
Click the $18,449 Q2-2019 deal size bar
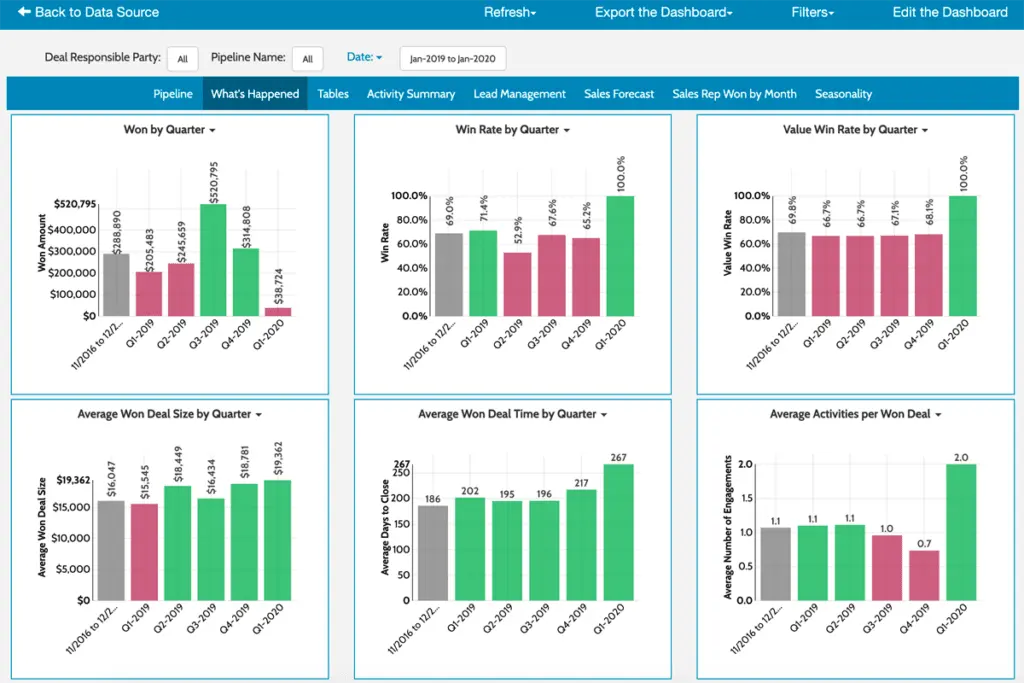(x=178, y=543)
